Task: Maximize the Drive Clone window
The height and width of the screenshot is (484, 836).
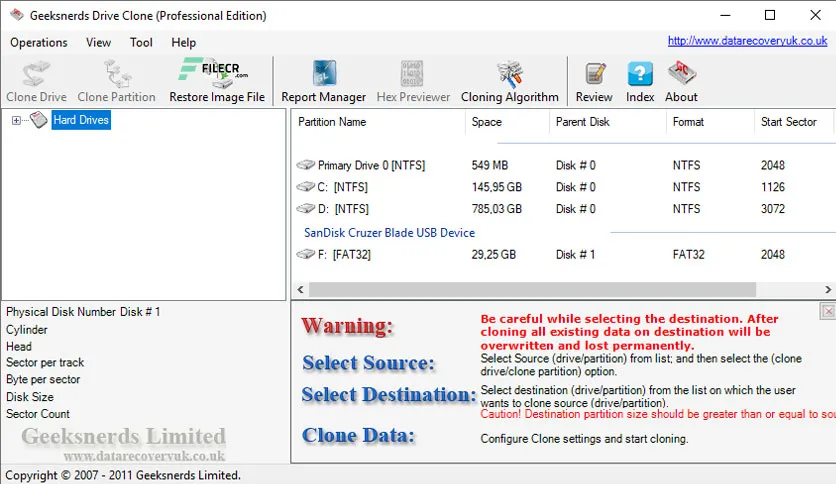Action: point(770,15)
